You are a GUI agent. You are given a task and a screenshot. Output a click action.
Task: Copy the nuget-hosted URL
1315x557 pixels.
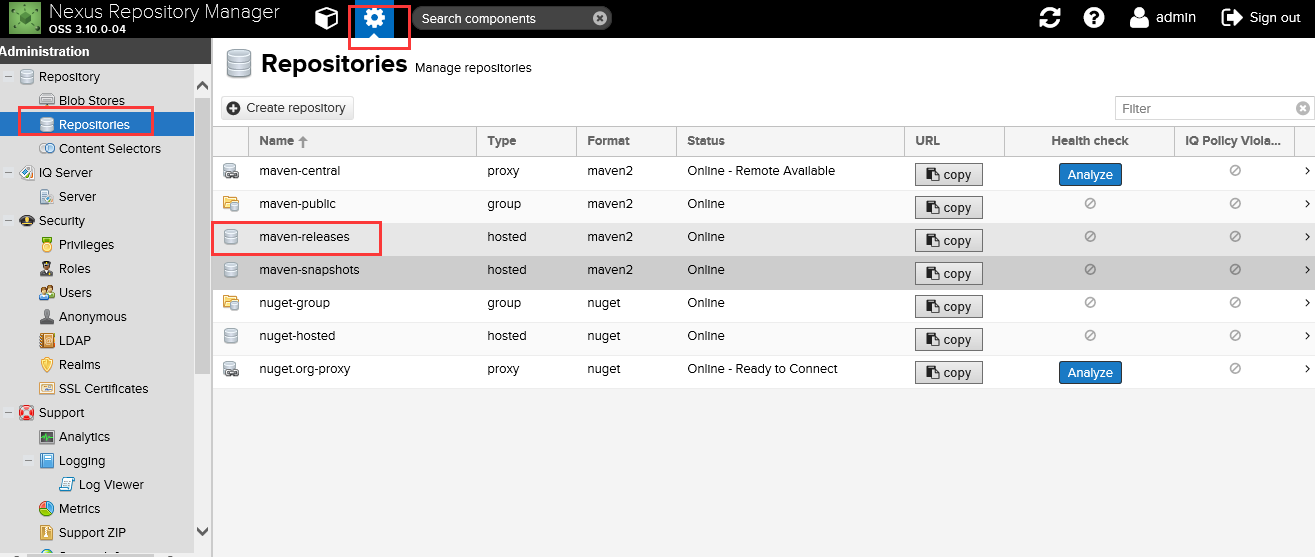949,340
